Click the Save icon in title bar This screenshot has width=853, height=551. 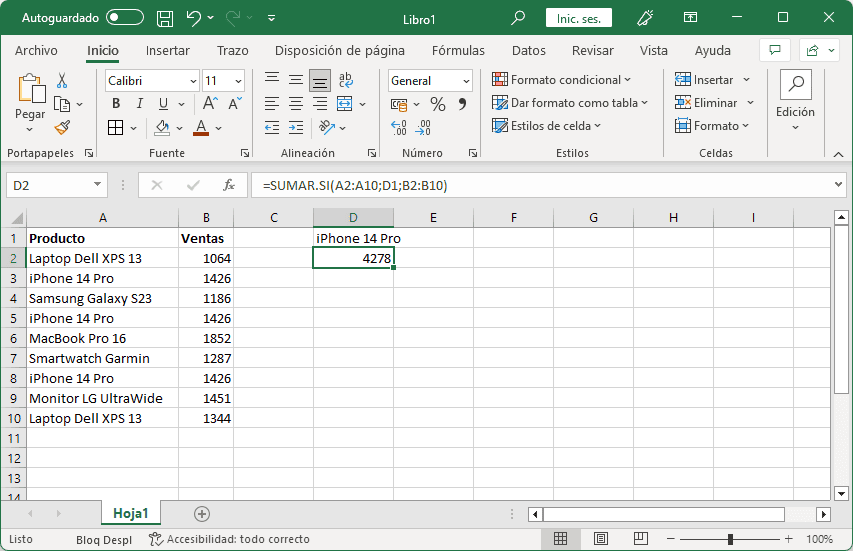pyautogui.click(x=165, y=18)
